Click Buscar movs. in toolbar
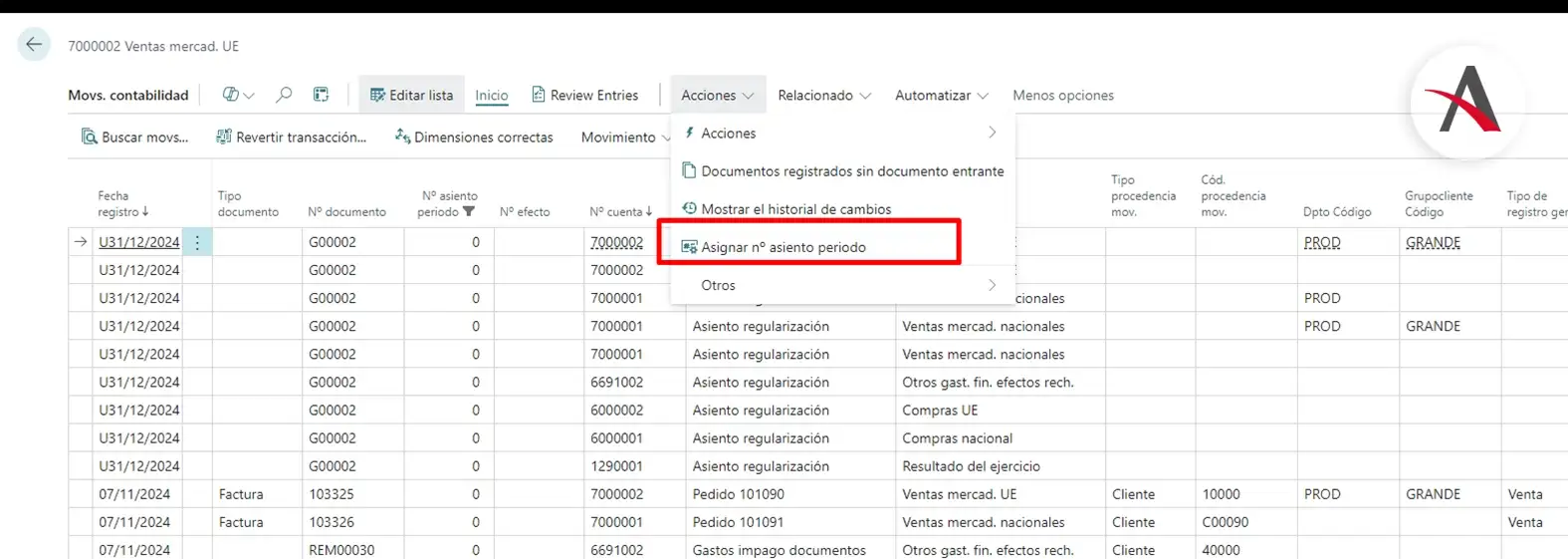This screenshot has width=1568, height=559. (134, 137)
